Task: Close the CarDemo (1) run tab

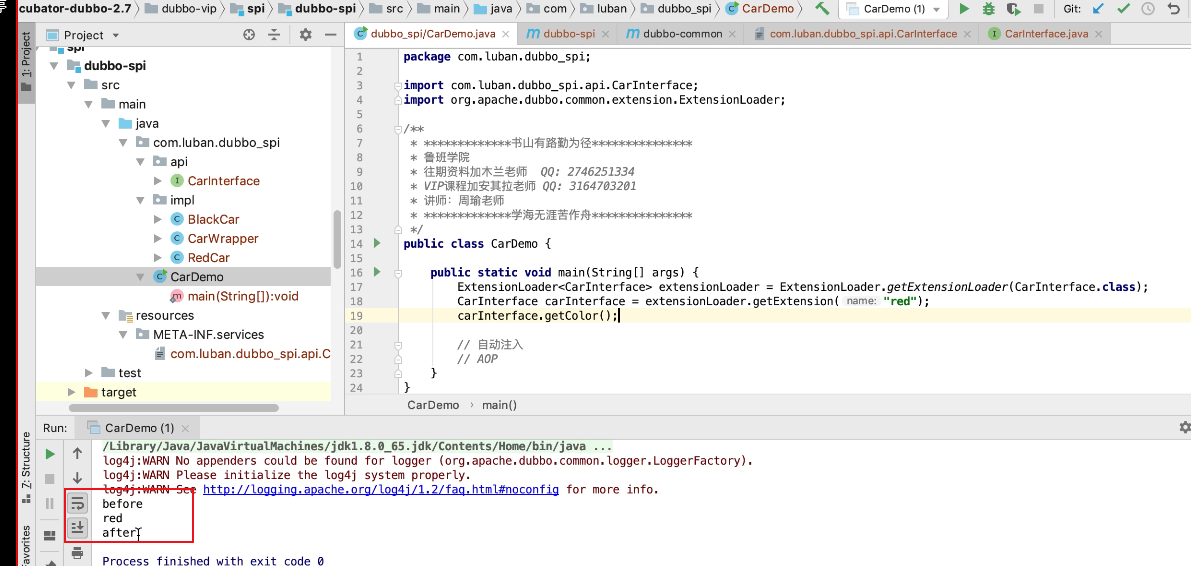Action: pos(186,428)
